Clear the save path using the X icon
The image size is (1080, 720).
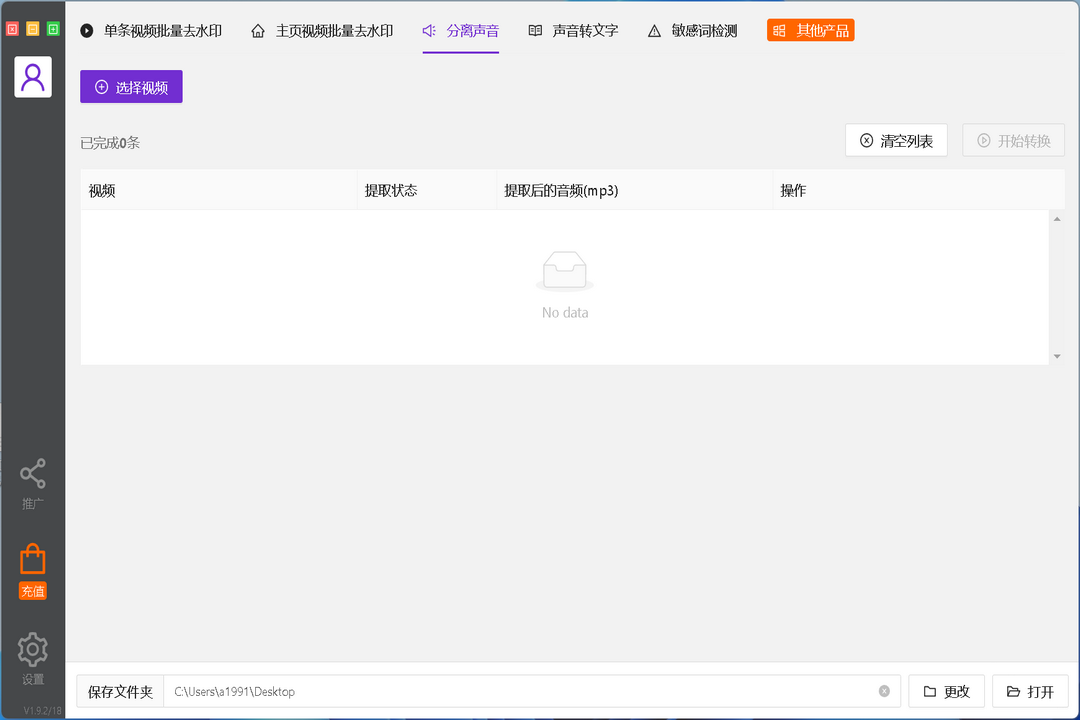point(884,691)
